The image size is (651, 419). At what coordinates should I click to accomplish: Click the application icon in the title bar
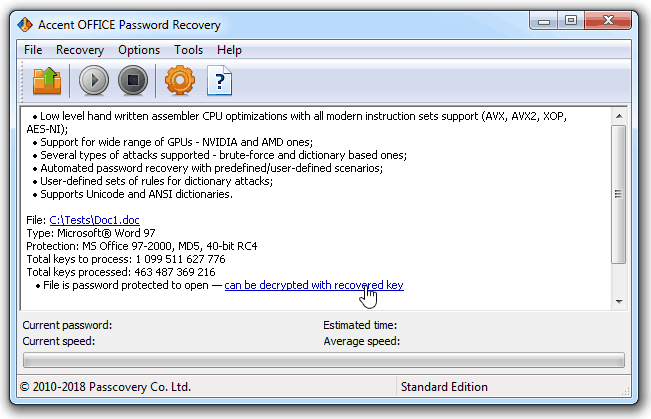click(x=25, y=25)
